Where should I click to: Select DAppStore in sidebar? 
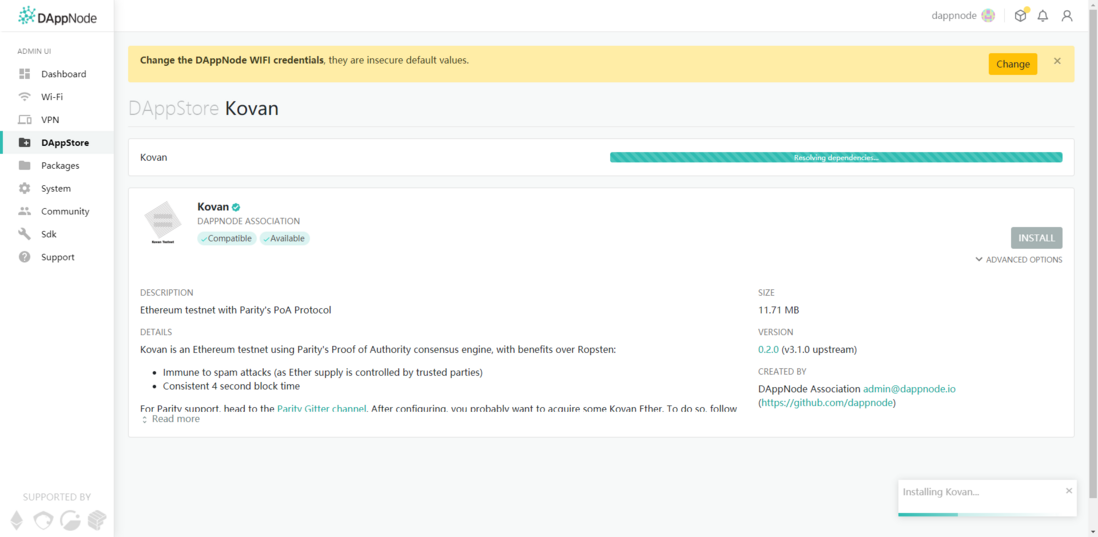65,143
